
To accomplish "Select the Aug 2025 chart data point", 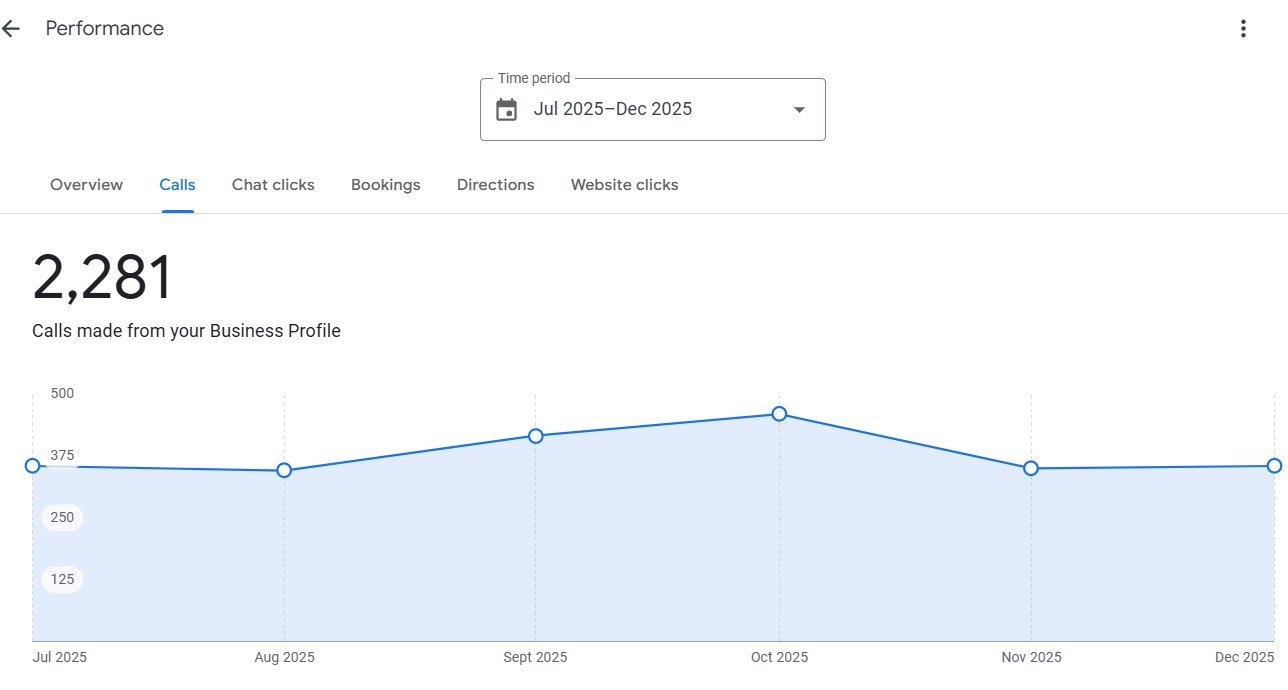I will (284, 470).
